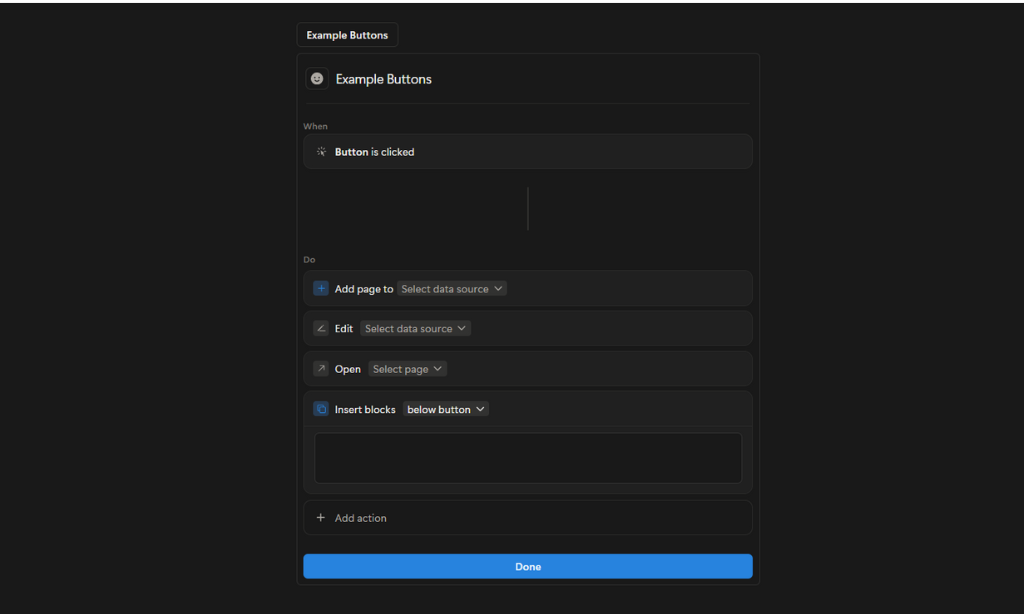Open the below button placement dropdown
1024x614 pixels.
pyautogui.click(x=445, y=408)
